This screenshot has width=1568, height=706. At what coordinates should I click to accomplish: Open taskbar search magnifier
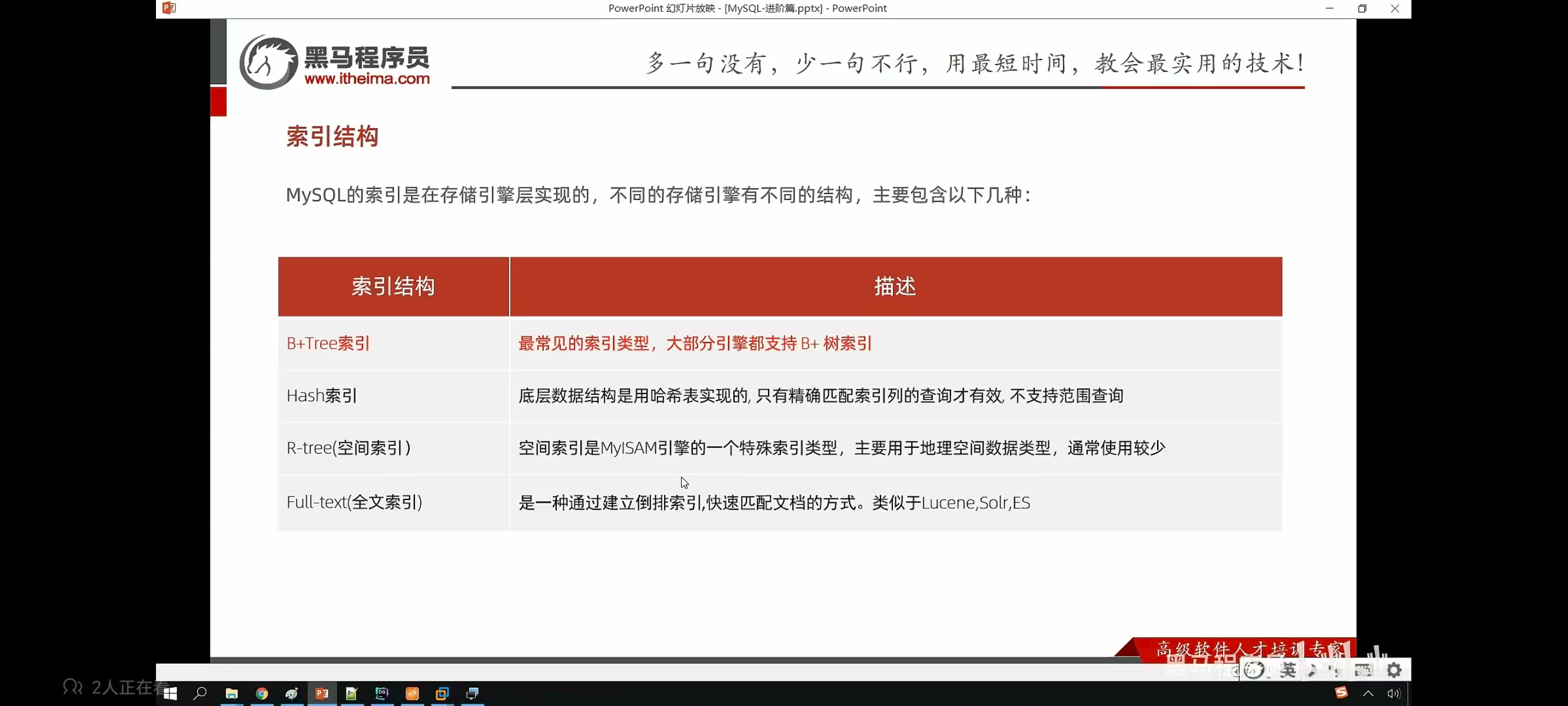(x=200, y=693)
